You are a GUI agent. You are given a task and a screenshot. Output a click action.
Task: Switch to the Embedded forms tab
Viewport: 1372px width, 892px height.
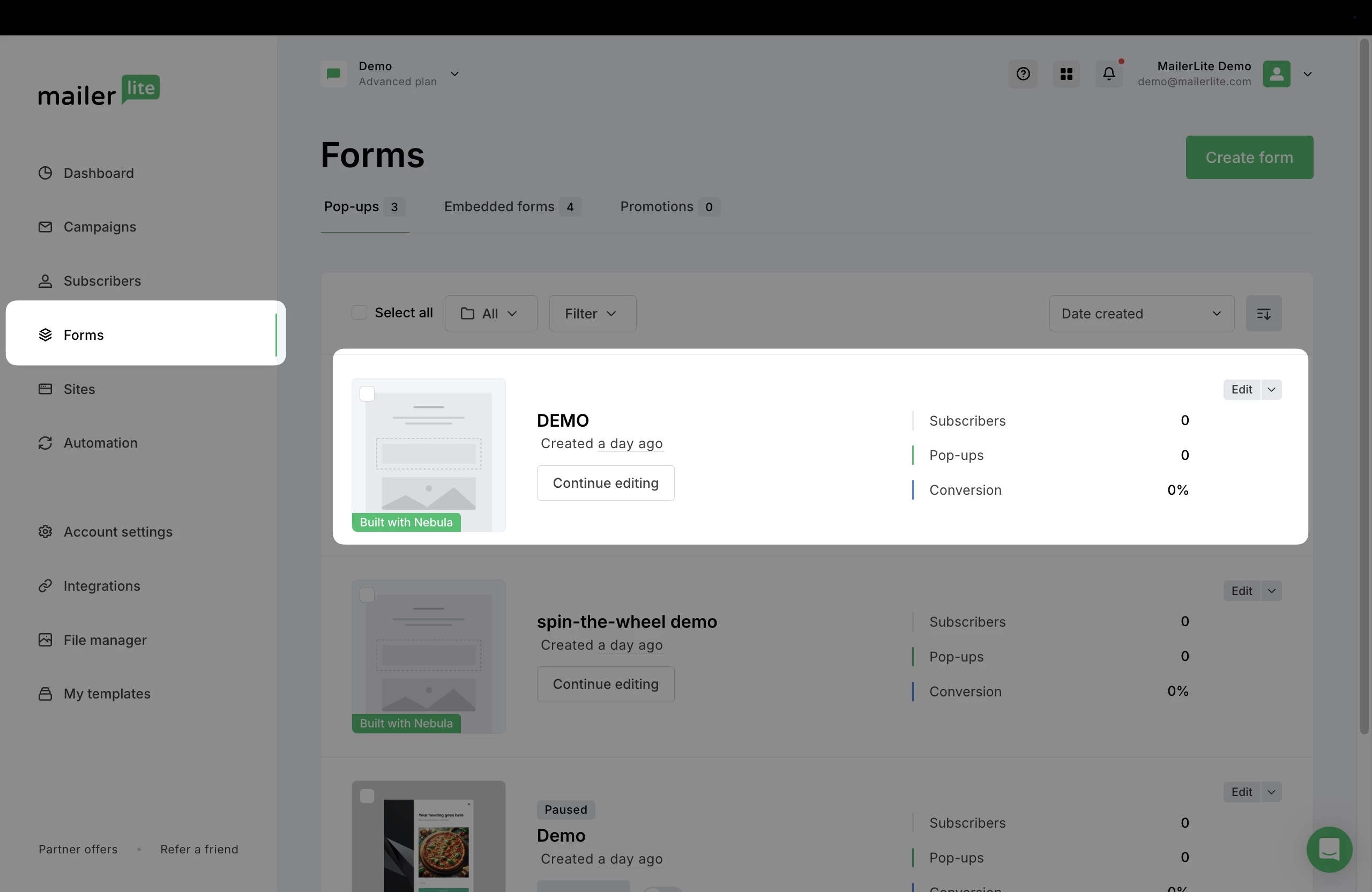[x=511, y=207]
